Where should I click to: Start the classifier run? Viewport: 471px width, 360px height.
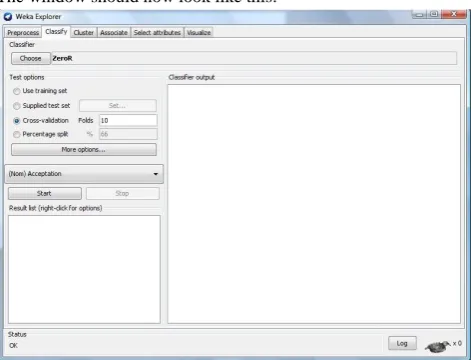45,194
